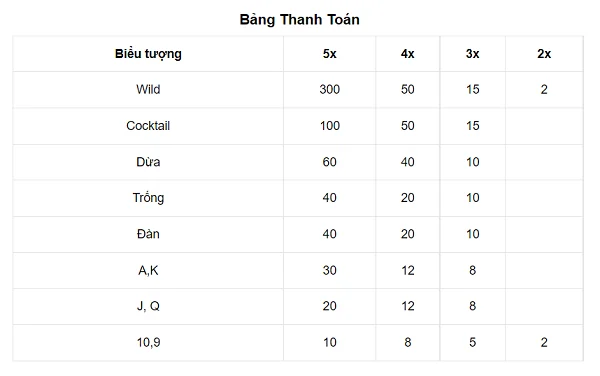Click the Dừa 5x payout of 60
Image resolution: width=600 pixels, height=376 pixels.
point(329,162)
